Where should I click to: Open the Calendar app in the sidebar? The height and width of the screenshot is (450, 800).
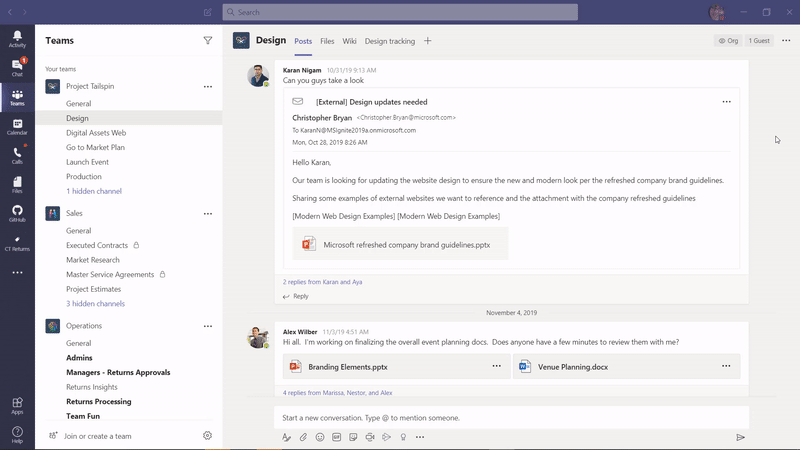17,126
